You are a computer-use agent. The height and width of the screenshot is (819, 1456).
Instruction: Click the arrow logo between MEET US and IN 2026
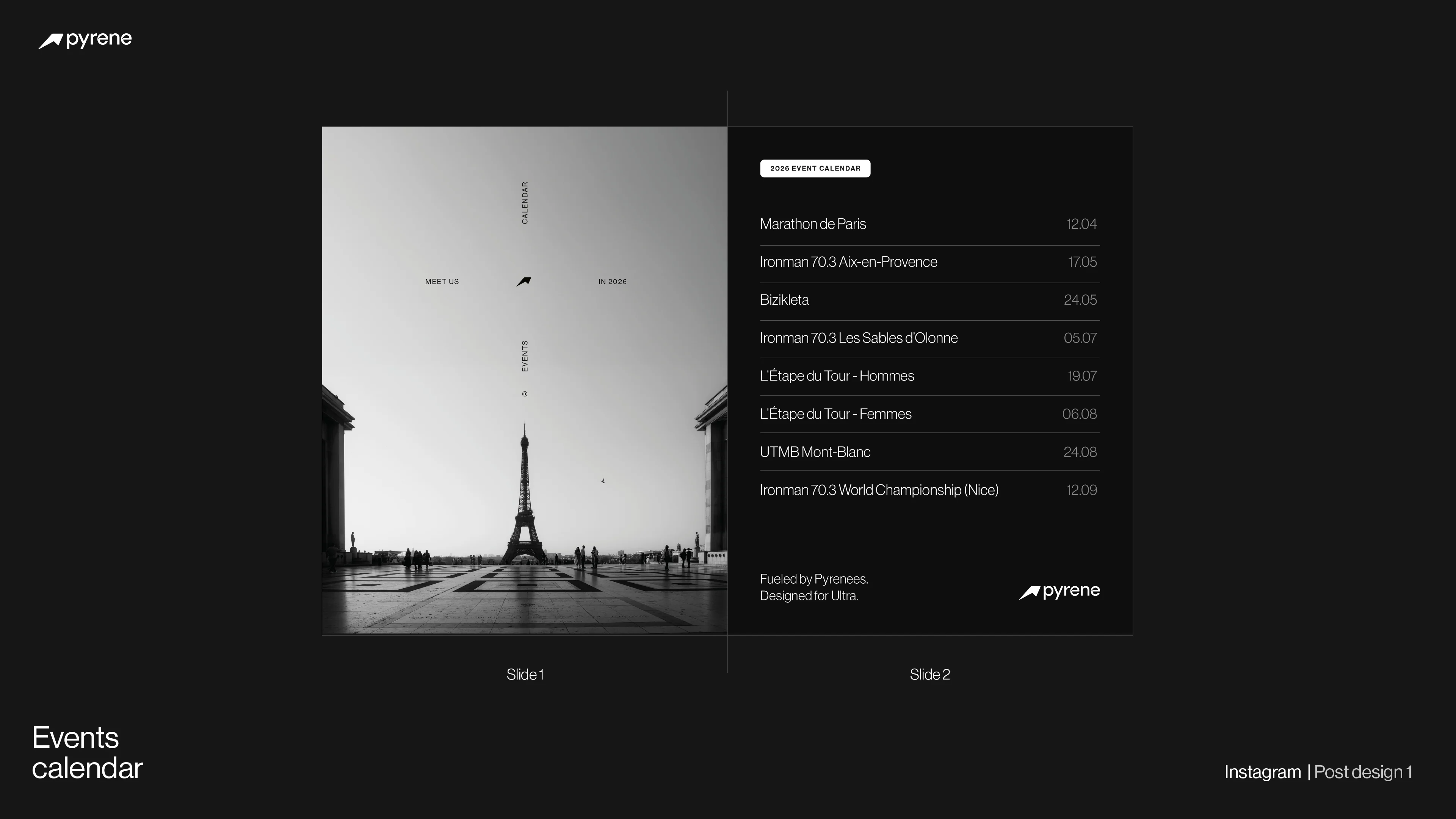[524, 282]
